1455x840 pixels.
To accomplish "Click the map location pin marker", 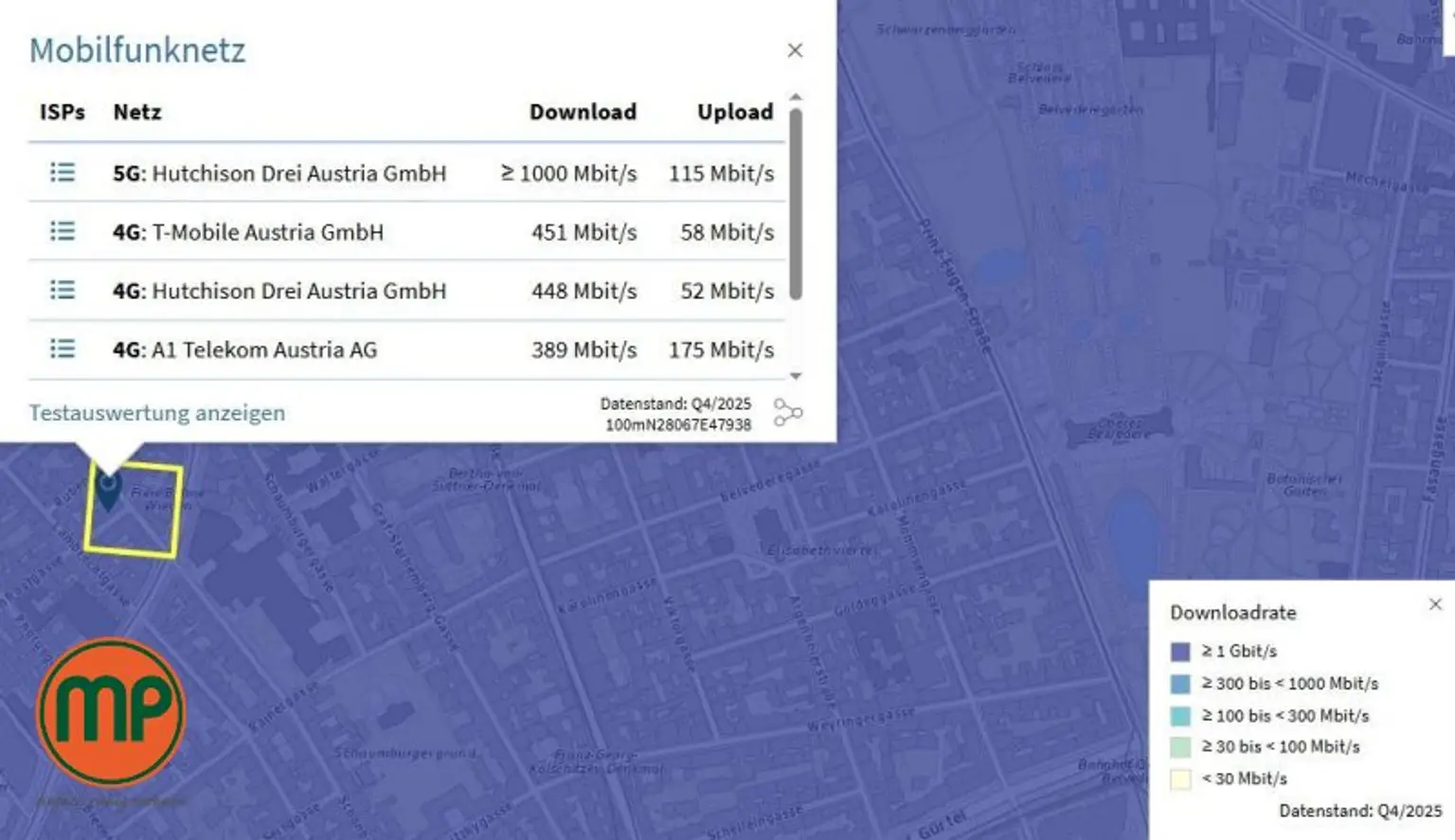I will (x=109, y=491).
